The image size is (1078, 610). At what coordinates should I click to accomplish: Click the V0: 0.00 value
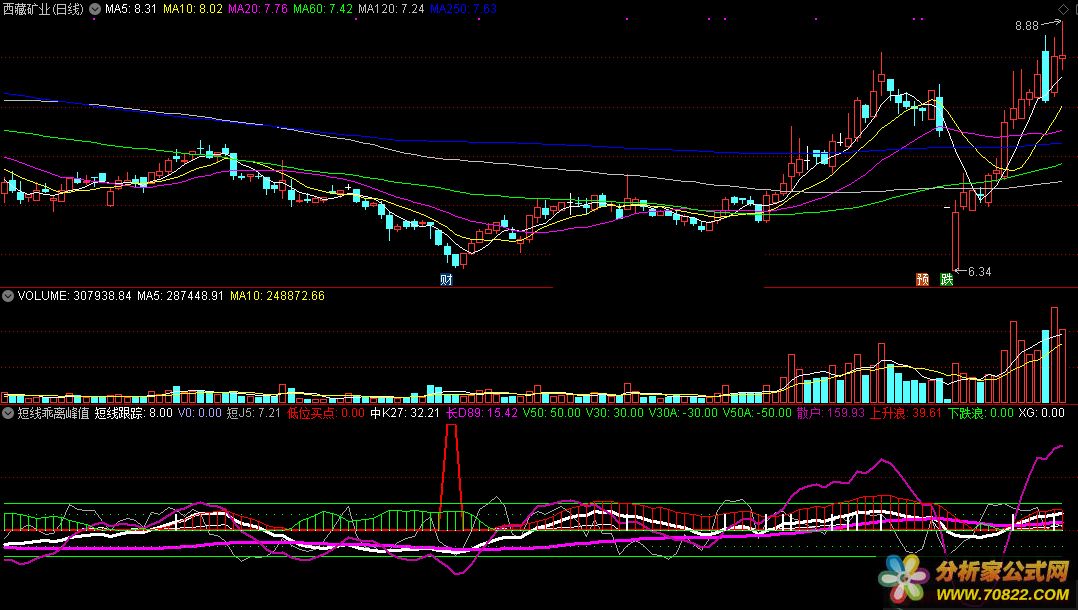coord(199,413)
